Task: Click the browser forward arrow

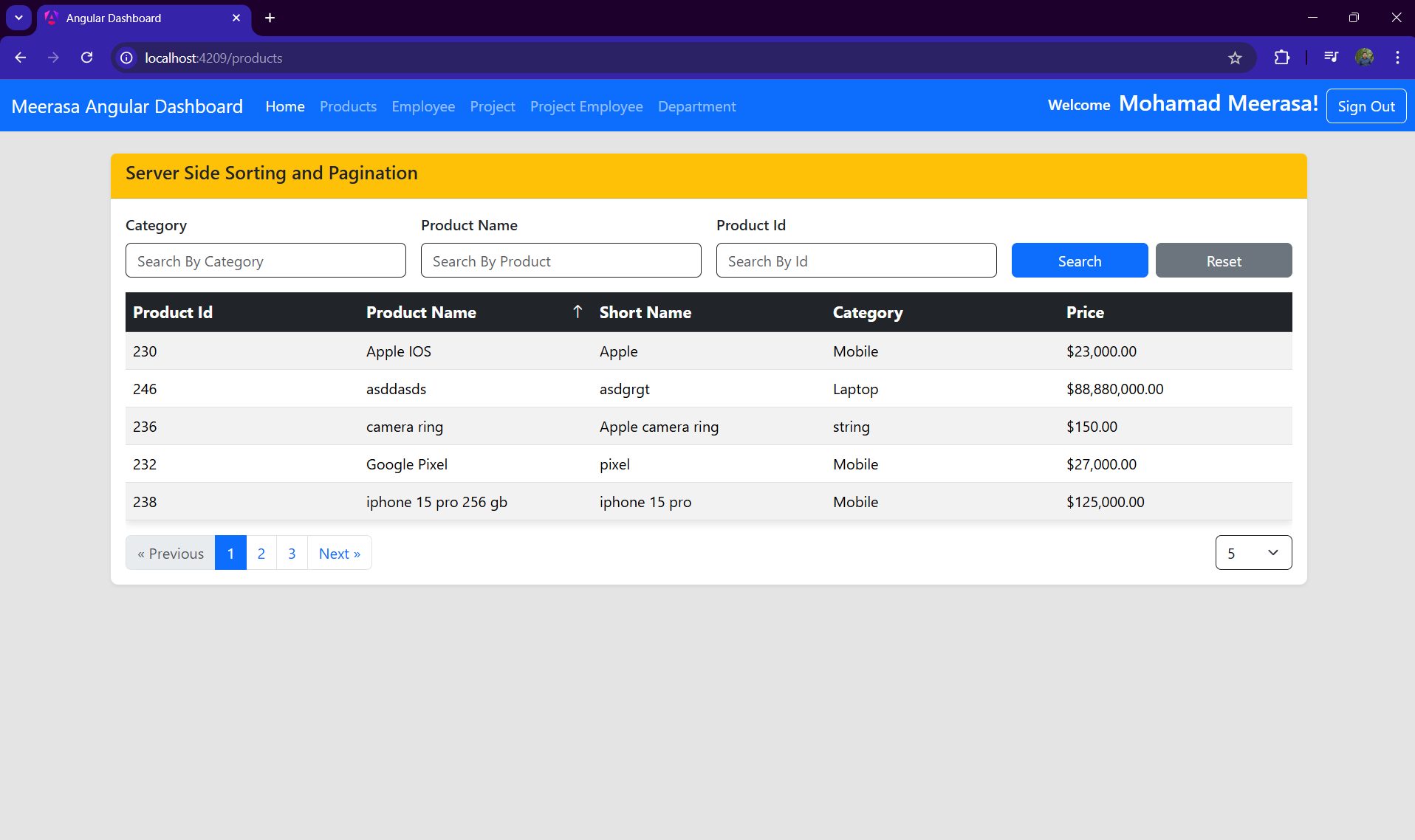Action: point(53,58)
